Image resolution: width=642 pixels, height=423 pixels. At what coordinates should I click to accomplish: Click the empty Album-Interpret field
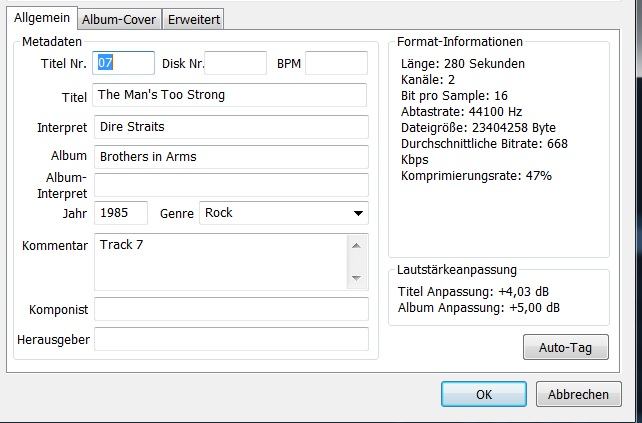[231, 185]
